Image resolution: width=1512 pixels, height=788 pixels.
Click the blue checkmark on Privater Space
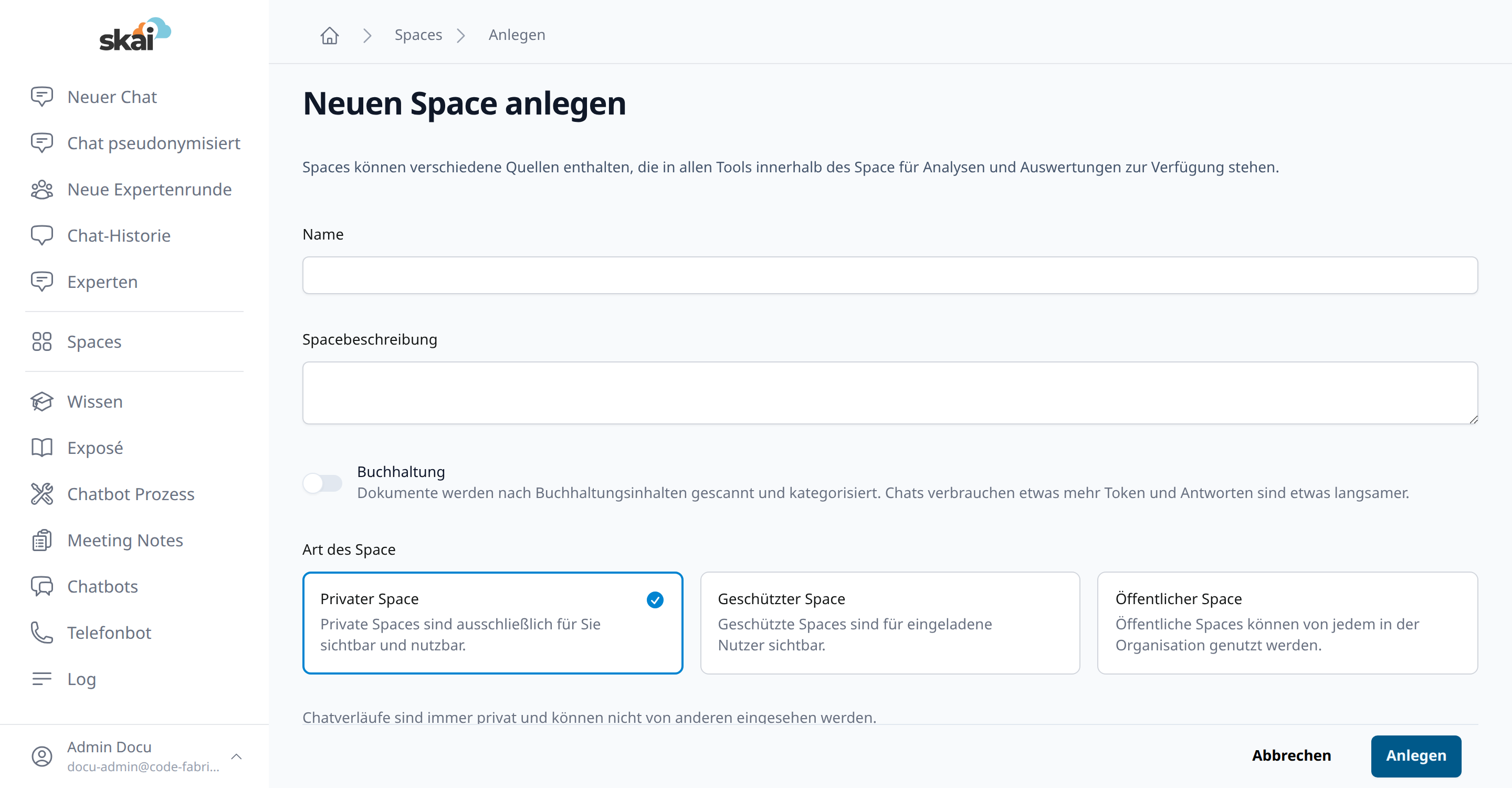click(x=655, y=599)
